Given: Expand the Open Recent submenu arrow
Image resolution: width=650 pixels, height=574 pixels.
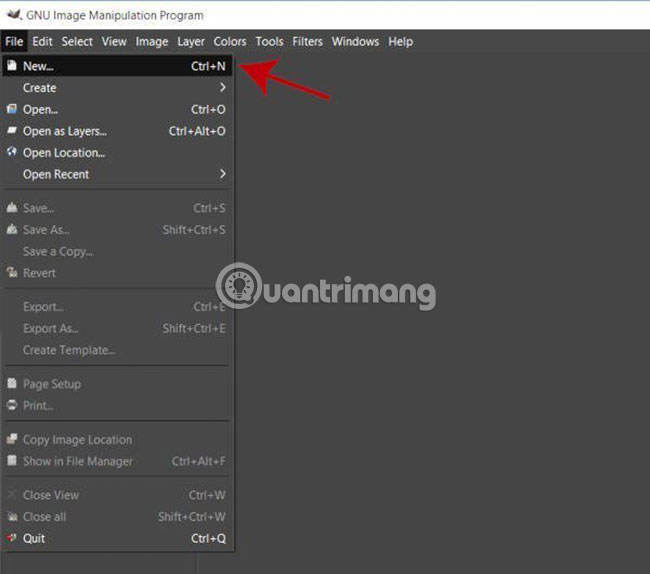Looking at the screenshot, I should 223,174.
